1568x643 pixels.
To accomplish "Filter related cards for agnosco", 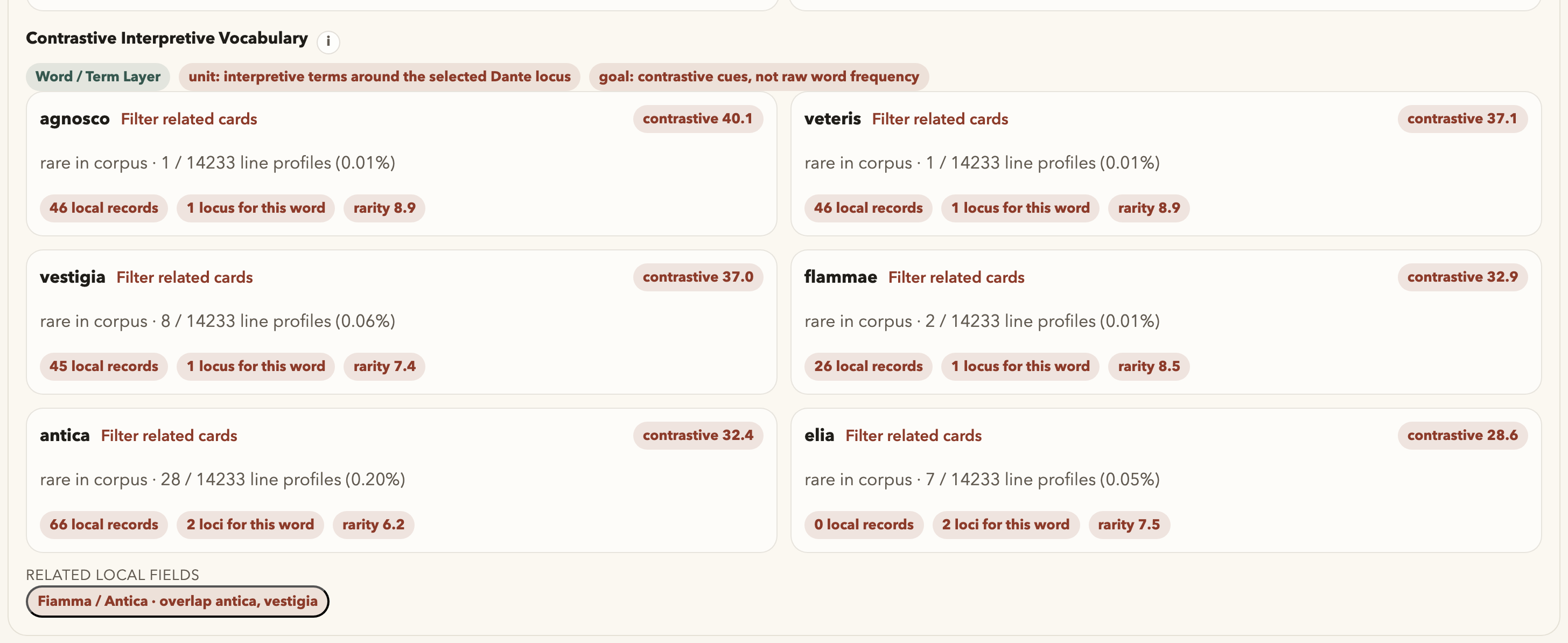I will 188,120.
